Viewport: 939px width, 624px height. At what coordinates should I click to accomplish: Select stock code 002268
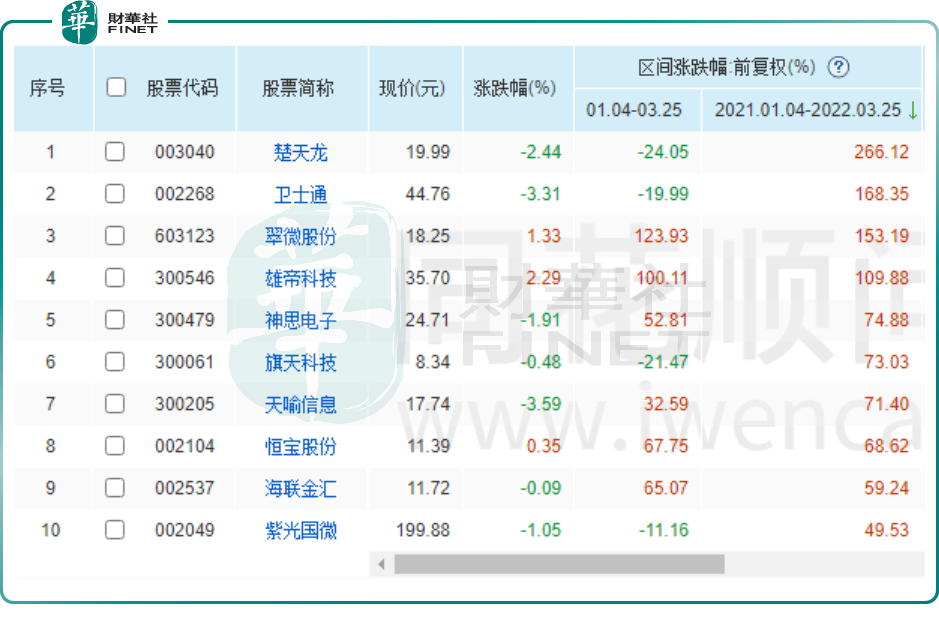coord(184,193)
